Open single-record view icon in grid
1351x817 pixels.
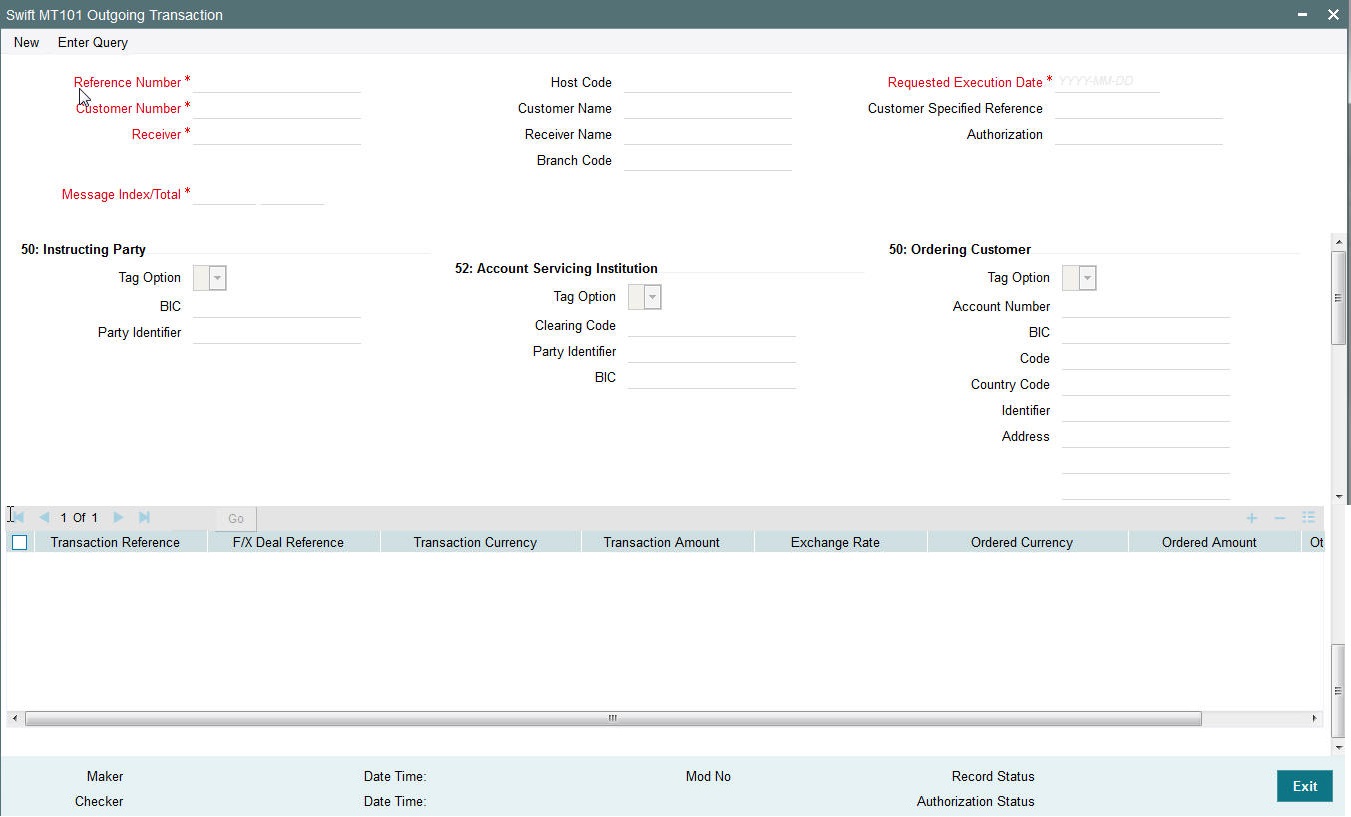click(1308, 518)
